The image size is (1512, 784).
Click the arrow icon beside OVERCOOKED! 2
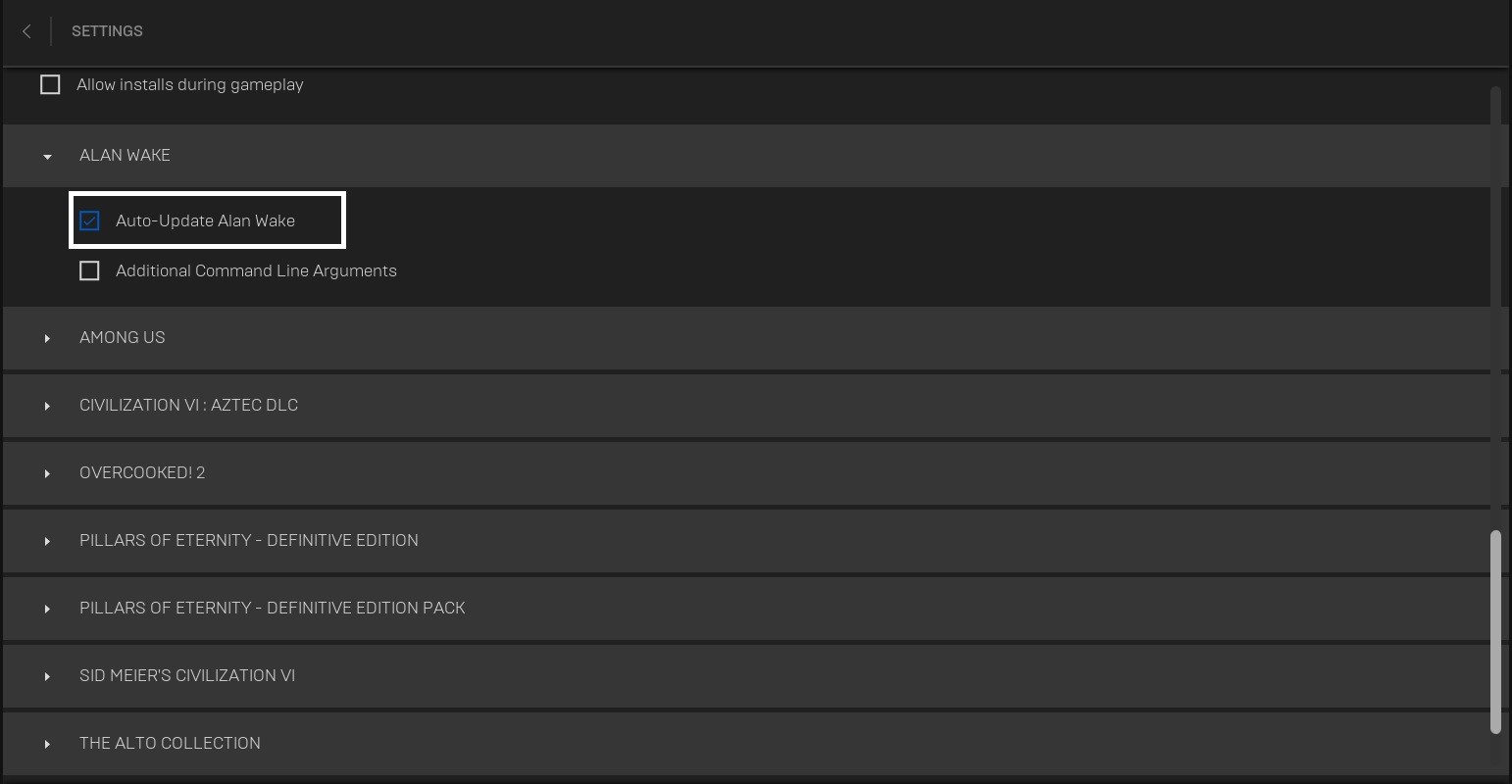click(47, 472)
